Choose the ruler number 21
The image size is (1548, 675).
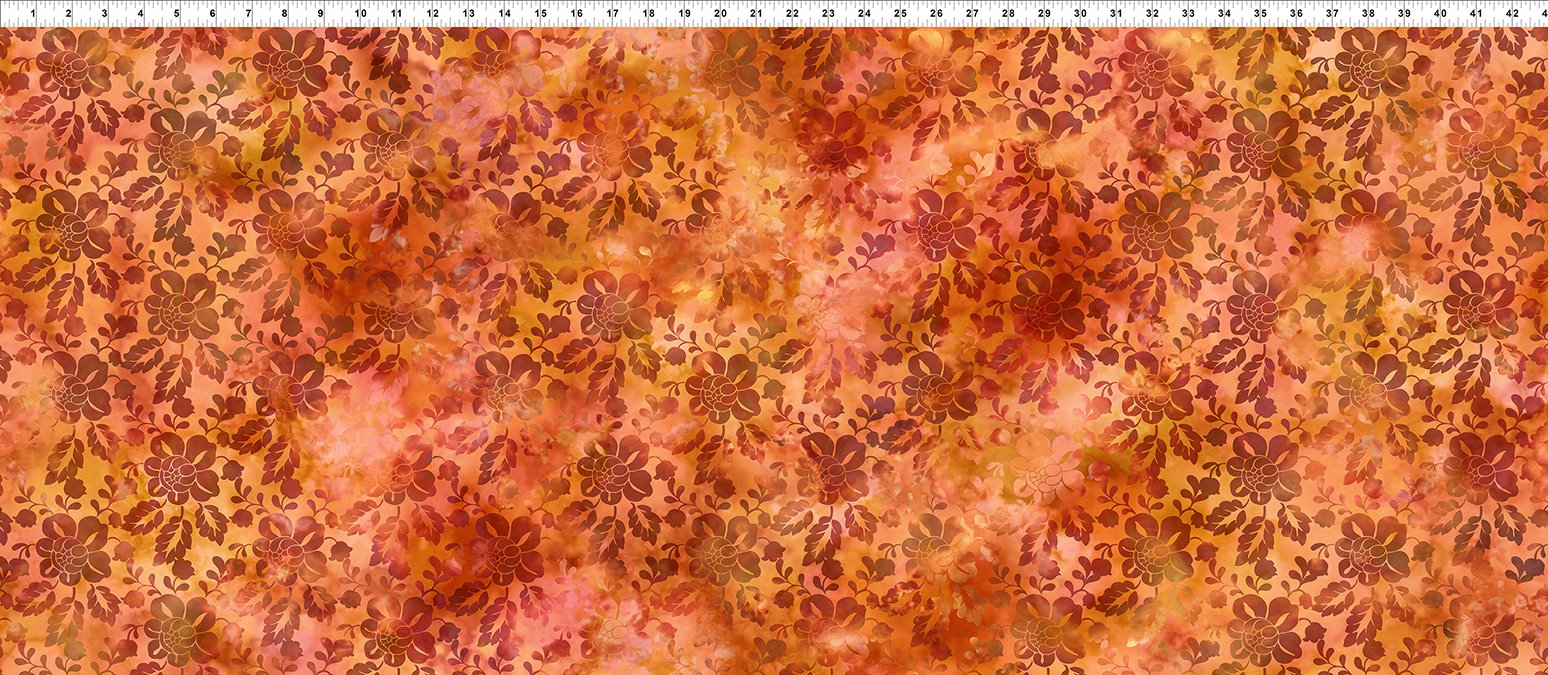(x=756, y=14)
